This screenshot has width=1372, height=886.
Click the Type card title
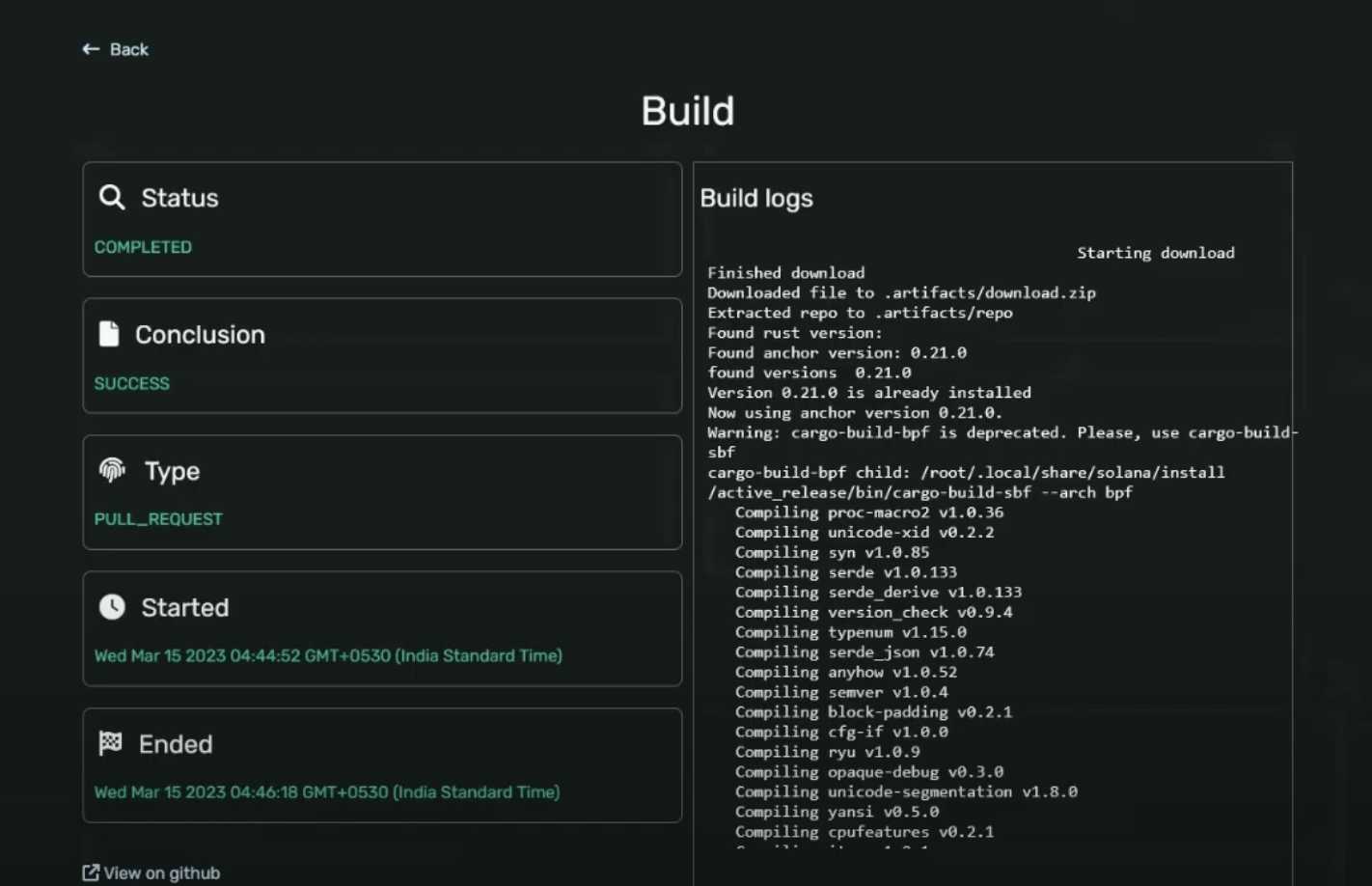pyautogui.click(x=172, y=471)
